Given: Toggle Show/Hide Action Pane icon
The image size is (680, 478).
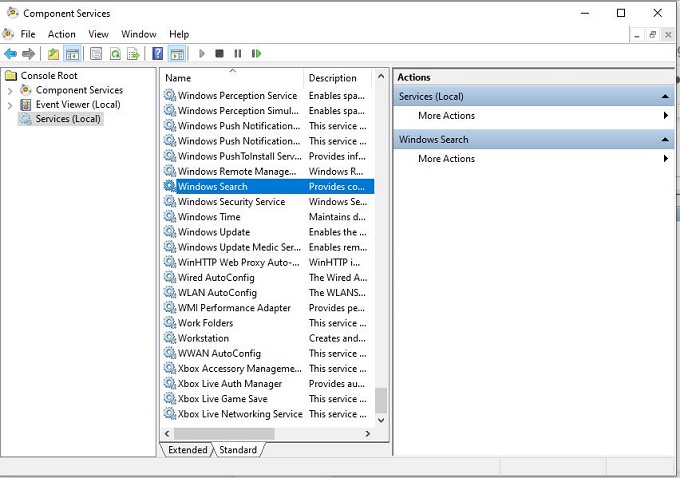Looking at the screenshot, I should coord(177,54).
